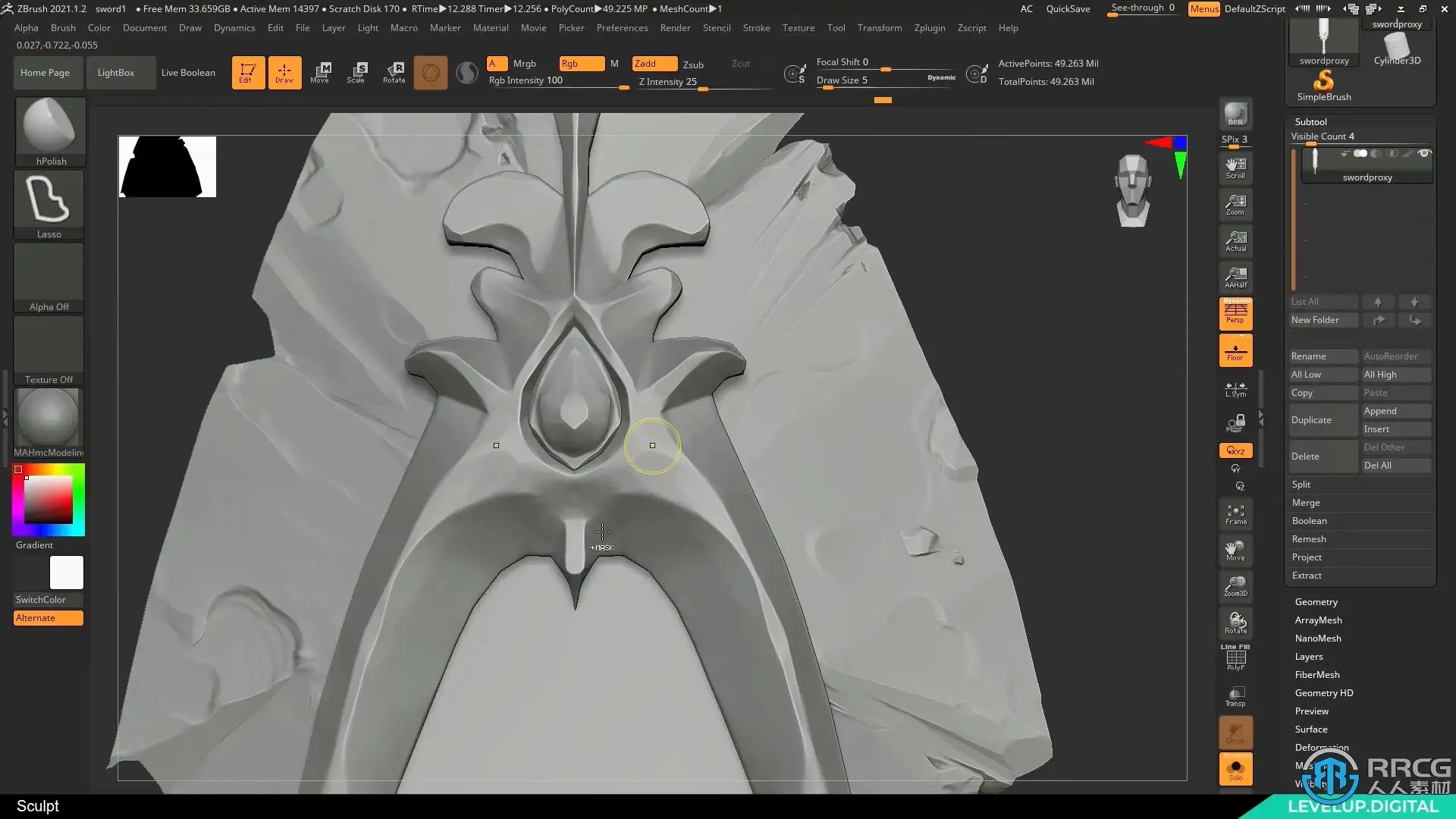Activate the Rotate transform tool
This screenshot has height=819, width=1456.
(394, 72)
